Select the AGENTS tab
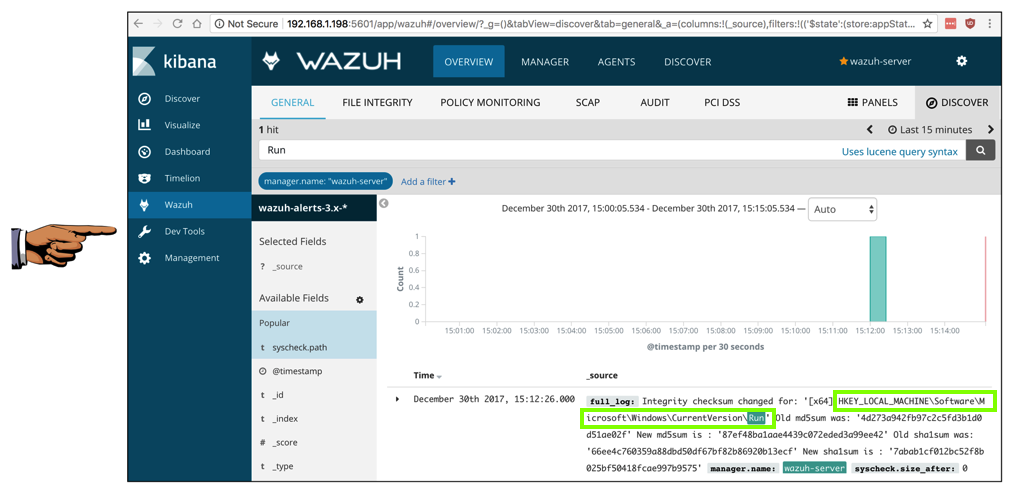1011x493 pixels. click(x=616, y=62)
